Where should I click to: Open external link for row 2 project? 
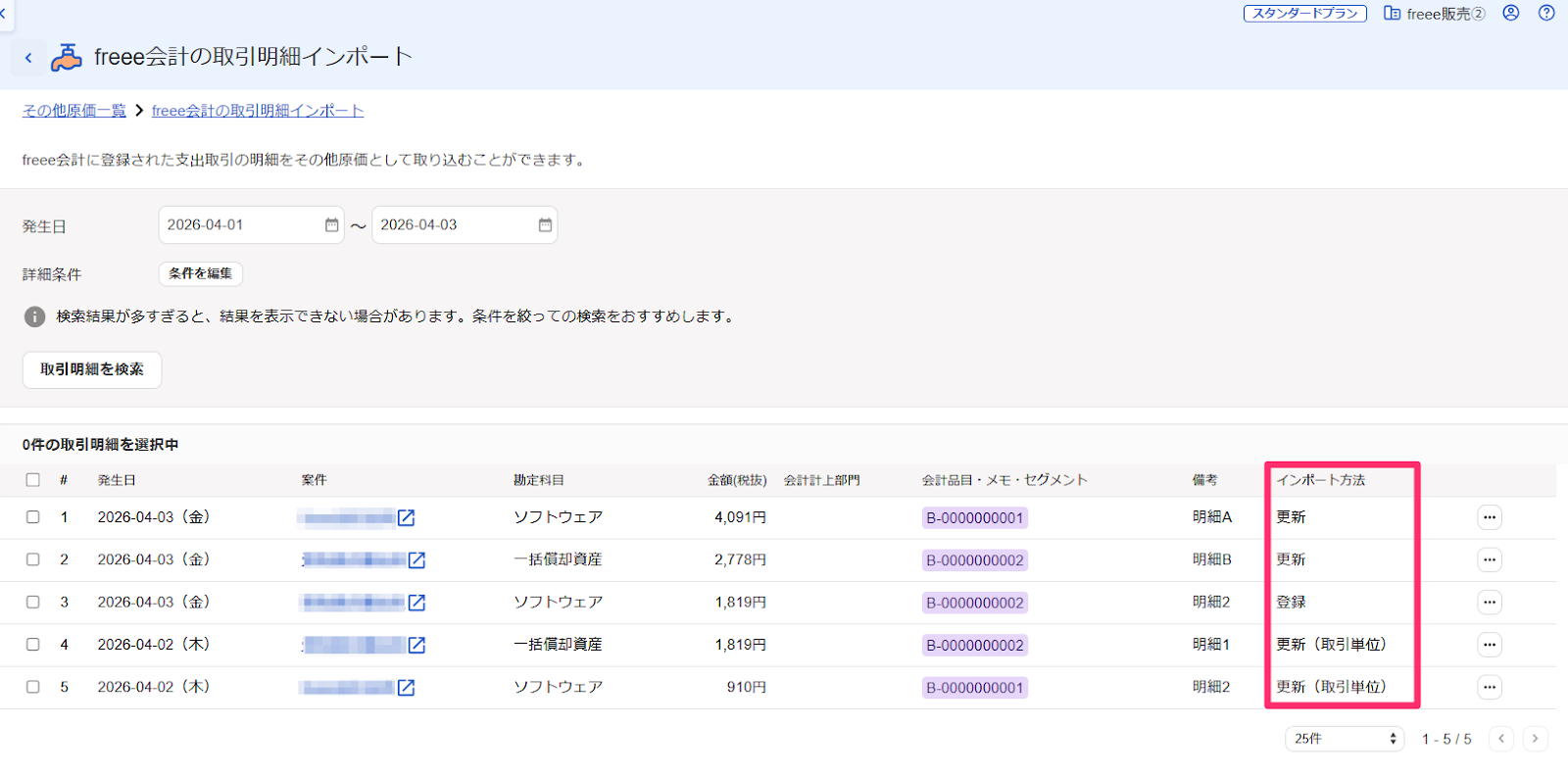click(x=416, y=559)
